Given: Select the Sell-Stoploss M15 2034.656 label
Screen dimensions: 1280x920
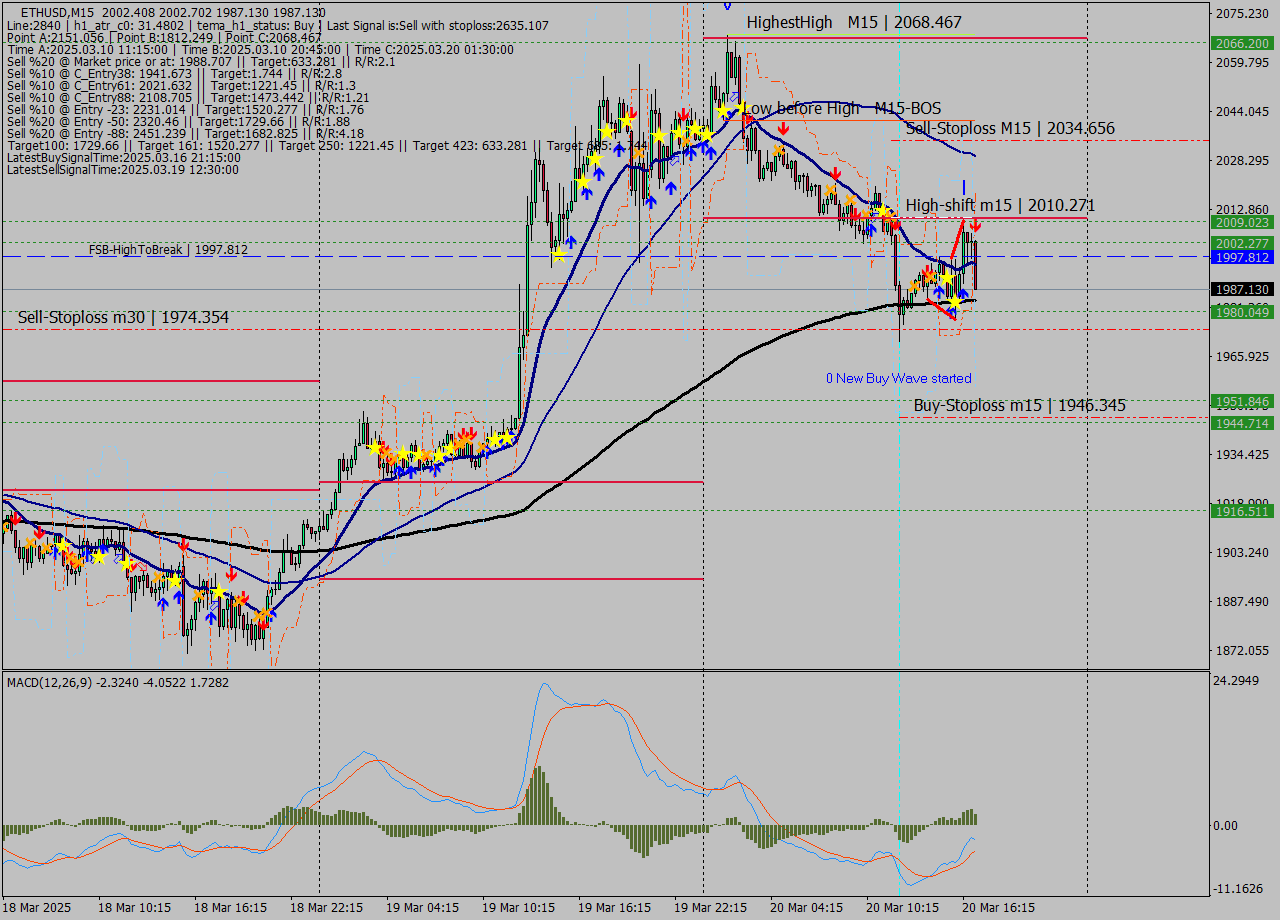Looking at the screenshot, I should point(1009,128).
